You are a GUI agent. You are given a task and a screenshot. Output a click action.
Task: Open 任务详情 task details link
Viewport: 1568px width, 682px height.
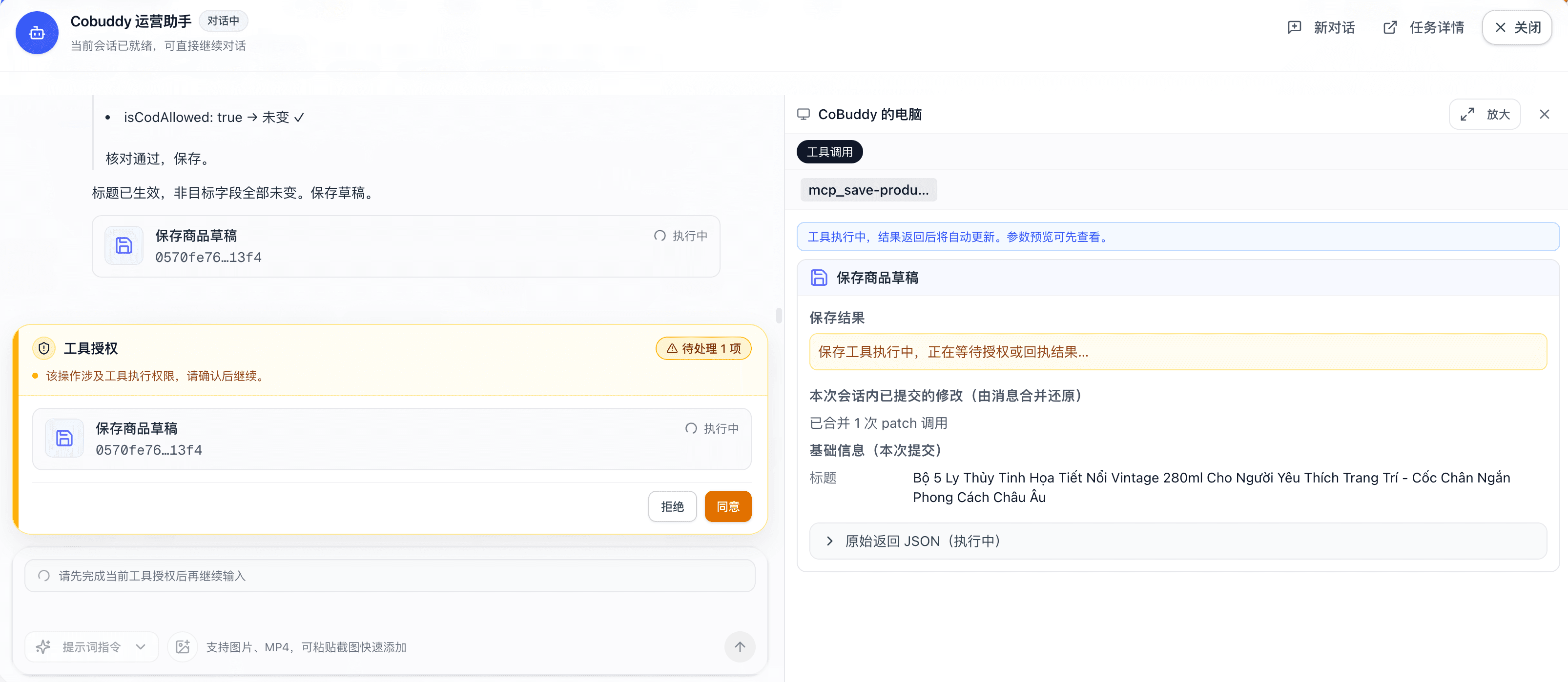coord(1423,27)
